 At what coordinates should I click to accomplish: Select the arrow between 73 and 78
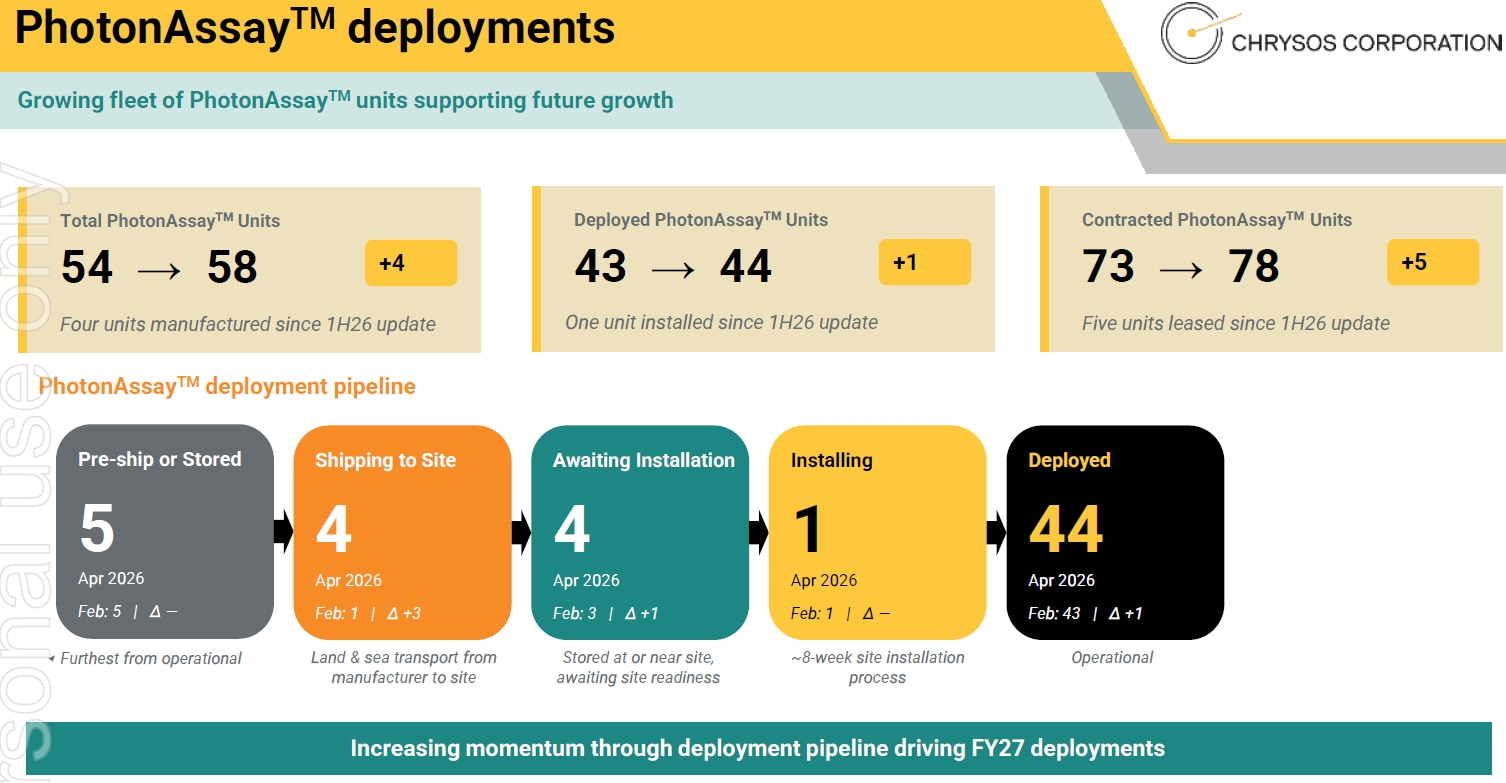(x=1180, y=269)
